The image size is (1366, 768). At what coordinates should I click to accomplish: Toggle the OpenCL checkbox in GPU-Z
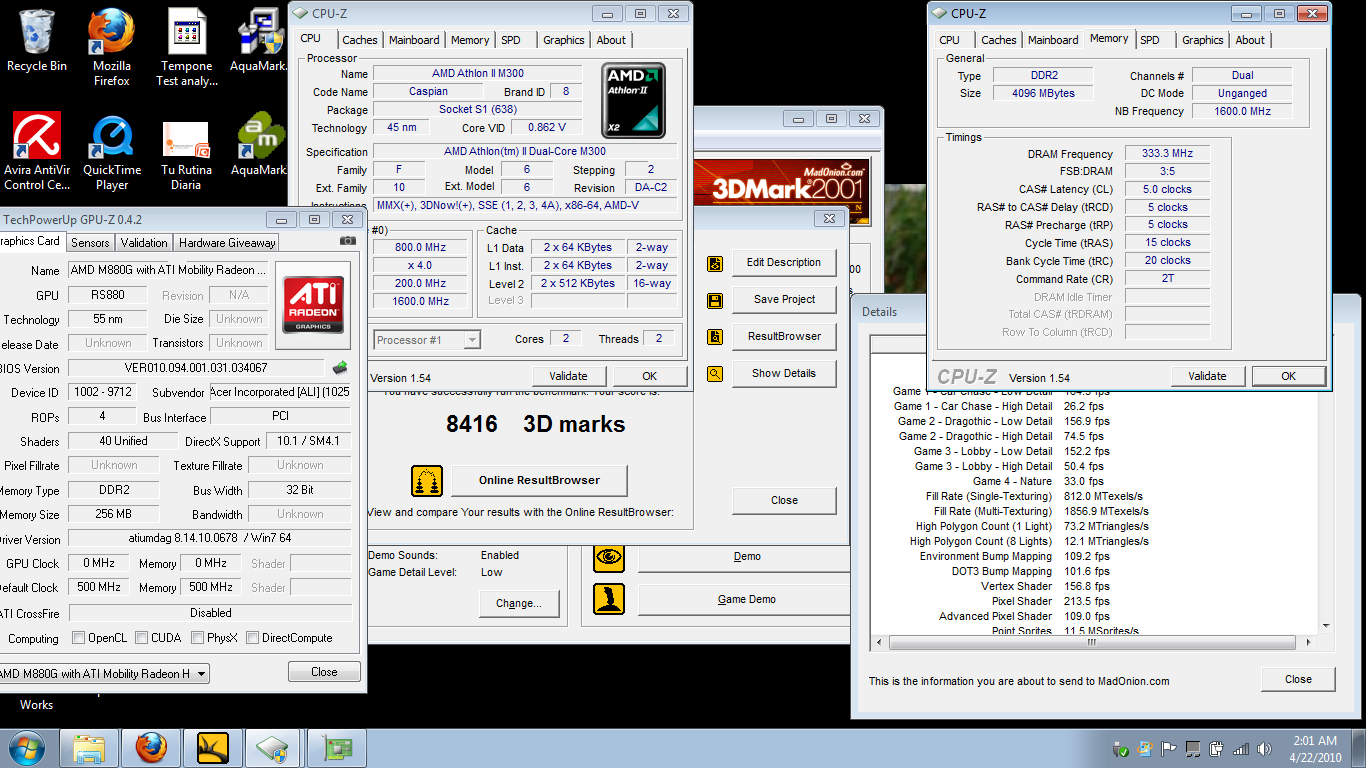79,638
